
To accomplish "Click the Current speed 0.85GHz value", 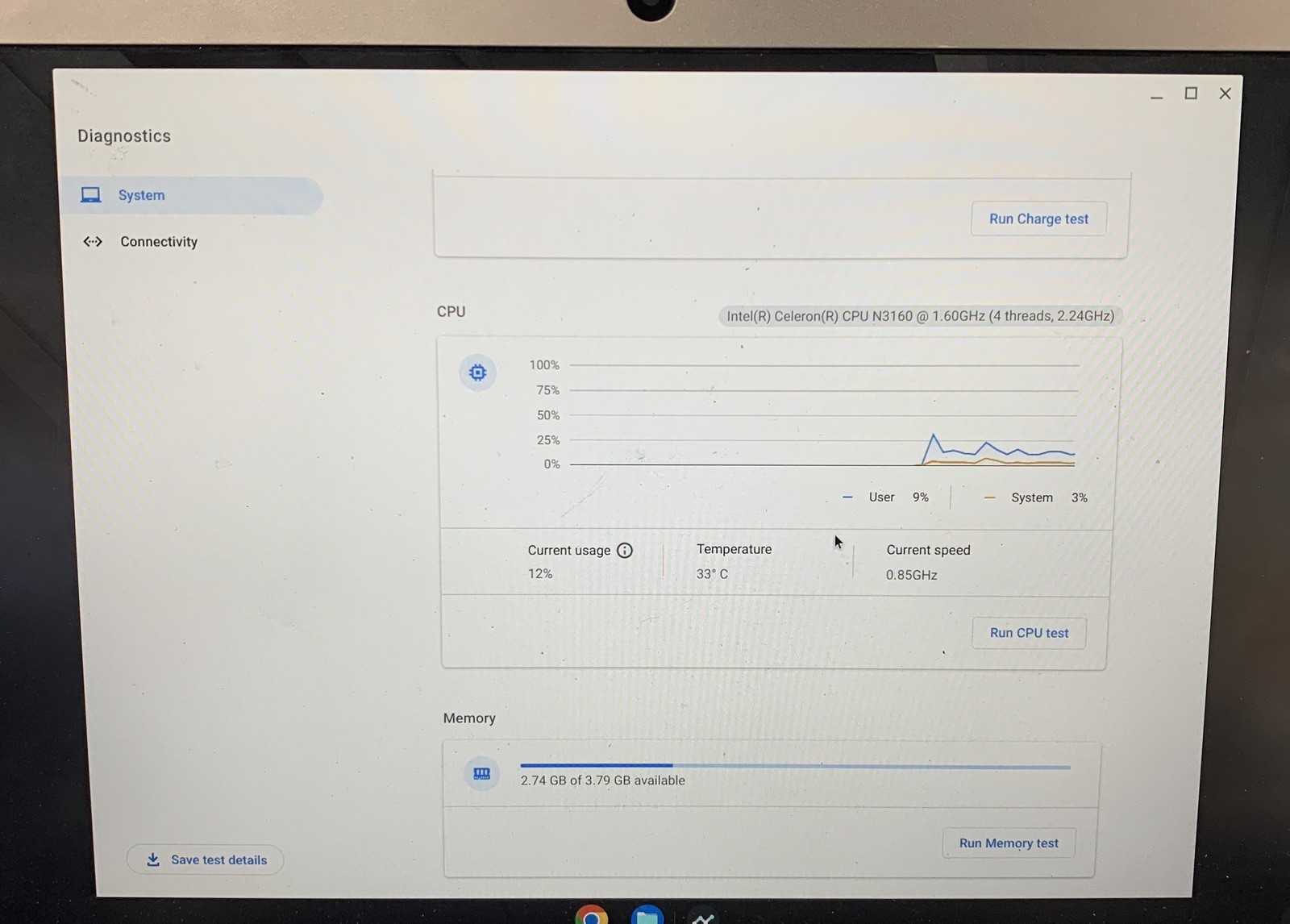I will tap(911, 575).
